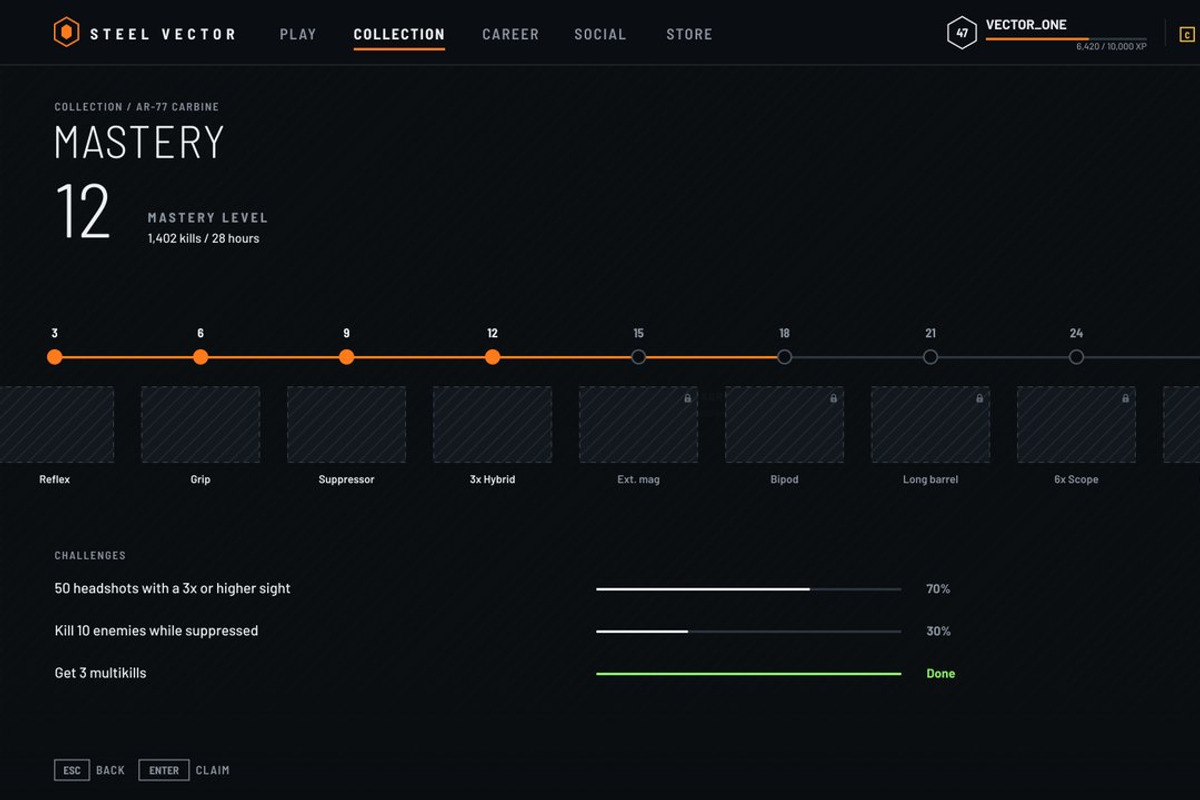Open the STORE tab

[689, 34]
